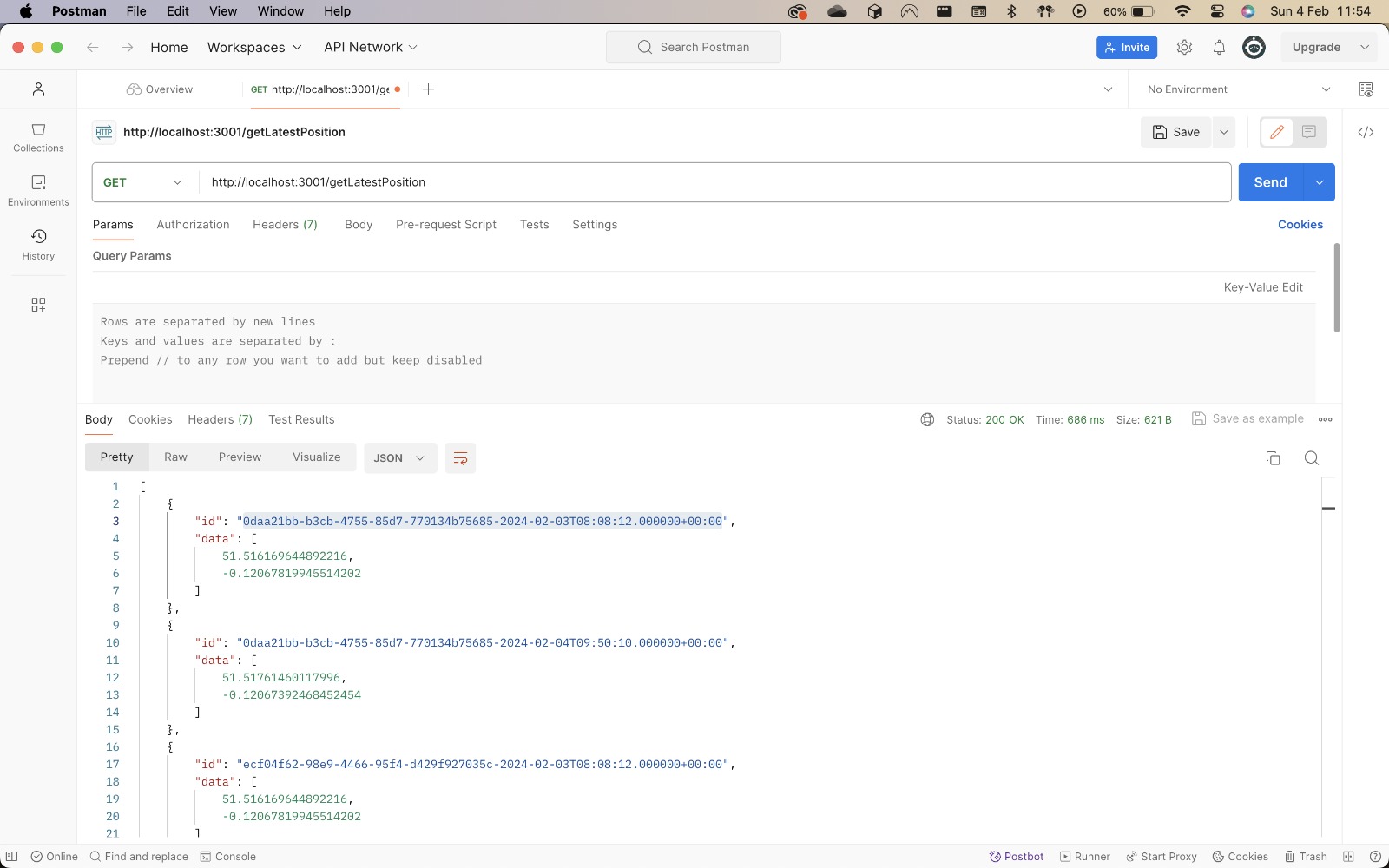Screen dimensions: 1389x868
Task: Switch to comments mode icon
Action: tap(1309, 132)
